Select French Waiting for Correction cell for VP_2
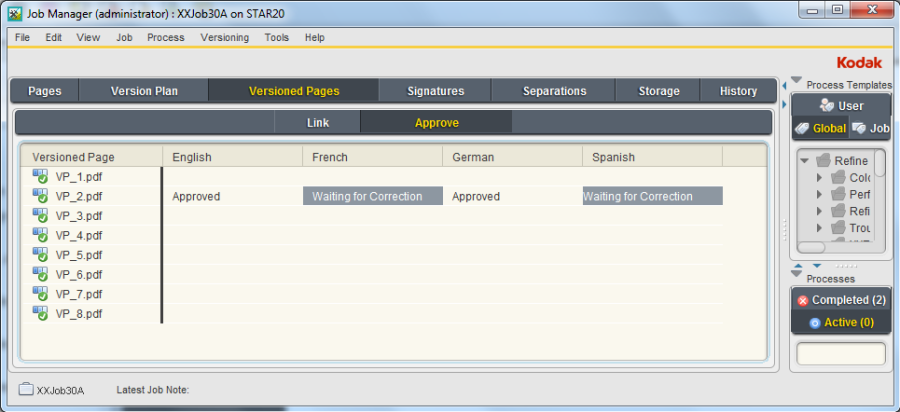Screen dimensions: 900x412 coord(373,196)
